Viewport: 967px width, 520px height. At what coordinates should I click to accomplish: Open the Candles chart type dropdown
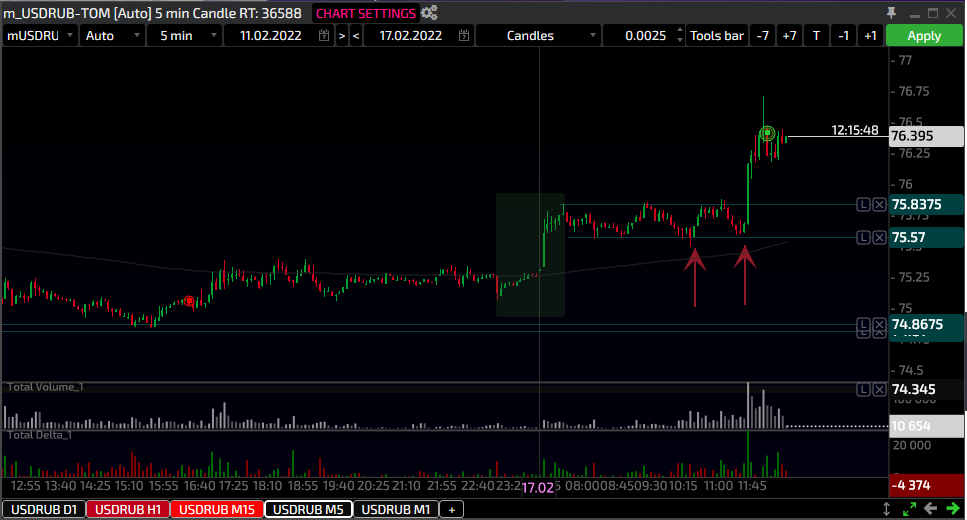pos(539,35)
